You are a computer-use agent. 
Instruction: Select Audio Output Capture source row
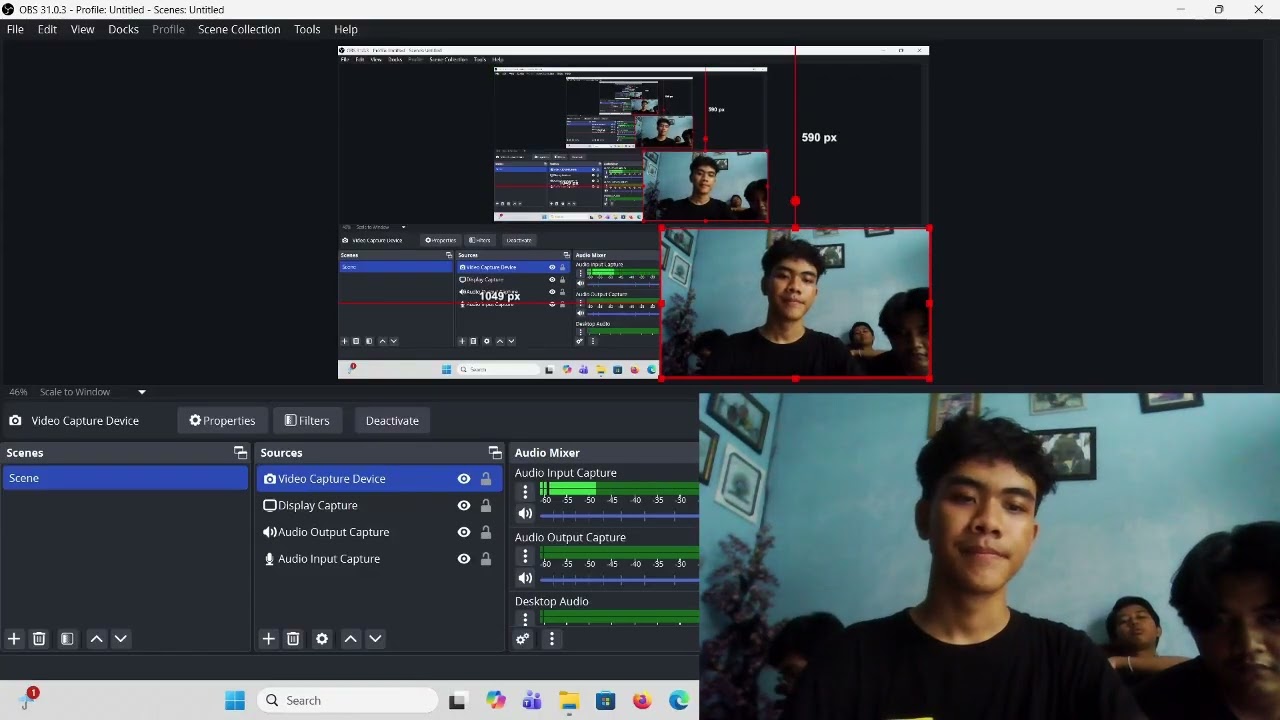pyautogui.click(x=379, y=532)
